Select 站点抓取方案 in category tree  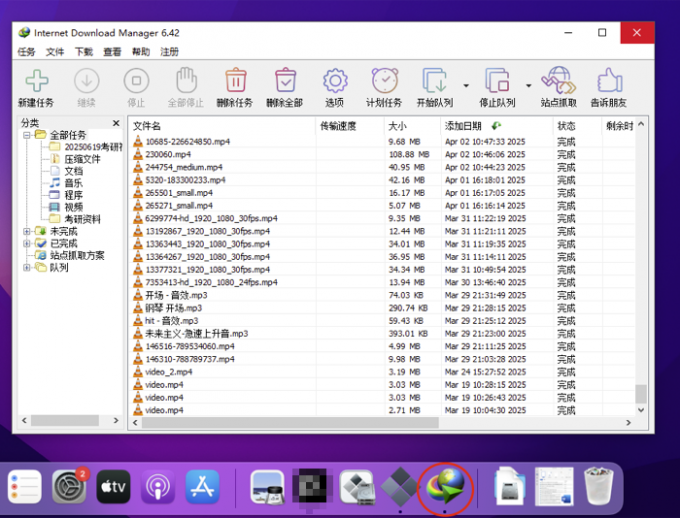(x=77, y=256)
